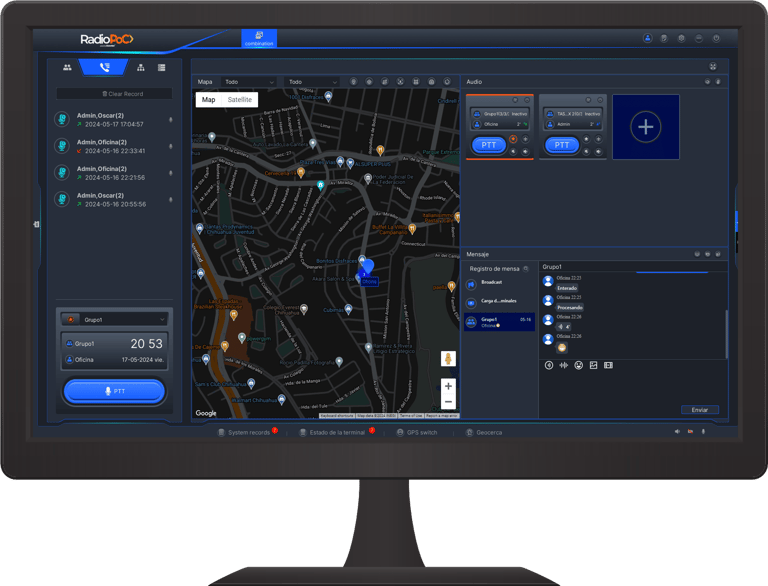Click the Clear Record button
This screenshot has height=586, width=768.
coord(114,94)
